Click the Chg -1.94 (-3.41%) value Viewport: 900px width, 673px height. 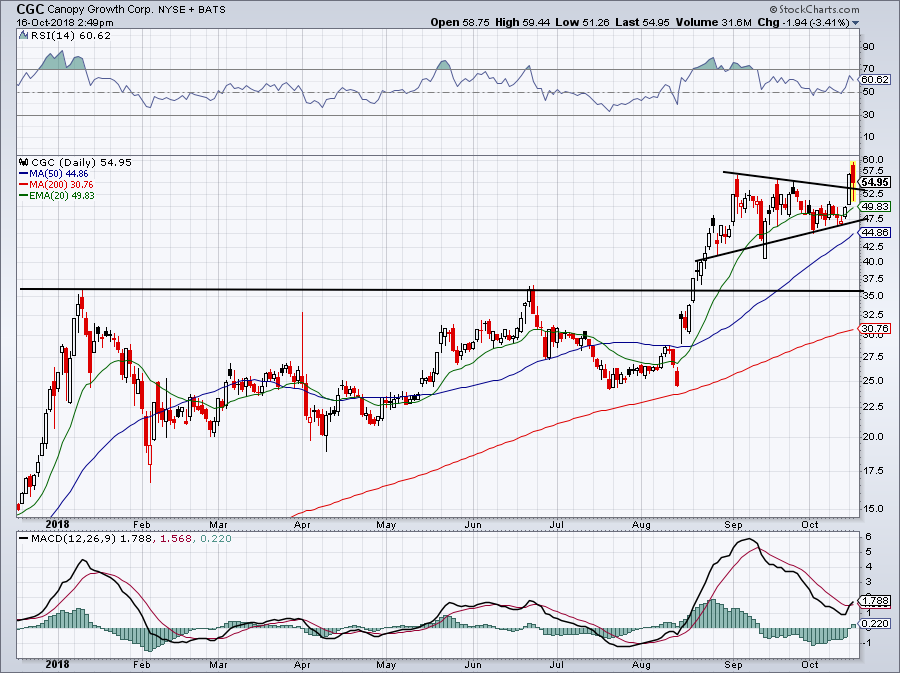(x=804, y=22)
